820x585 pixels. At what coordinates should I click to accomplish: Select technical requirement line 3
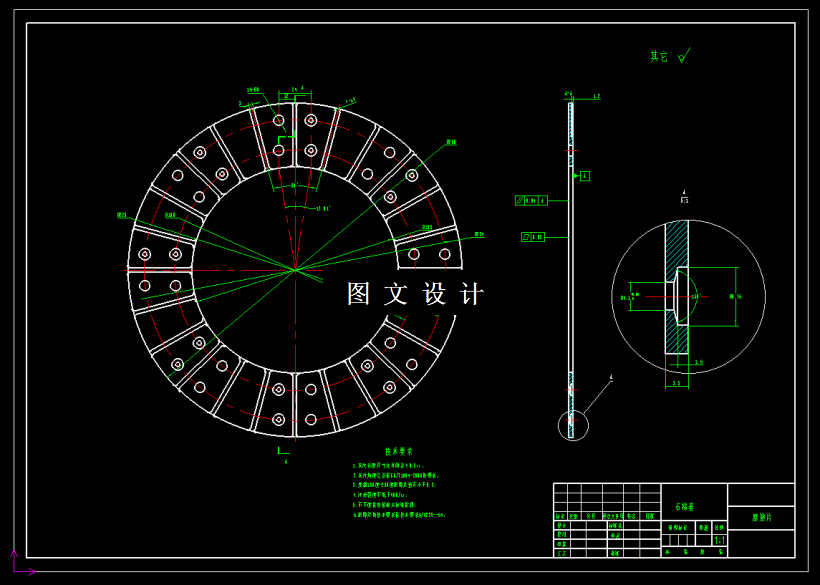(395, 485)
